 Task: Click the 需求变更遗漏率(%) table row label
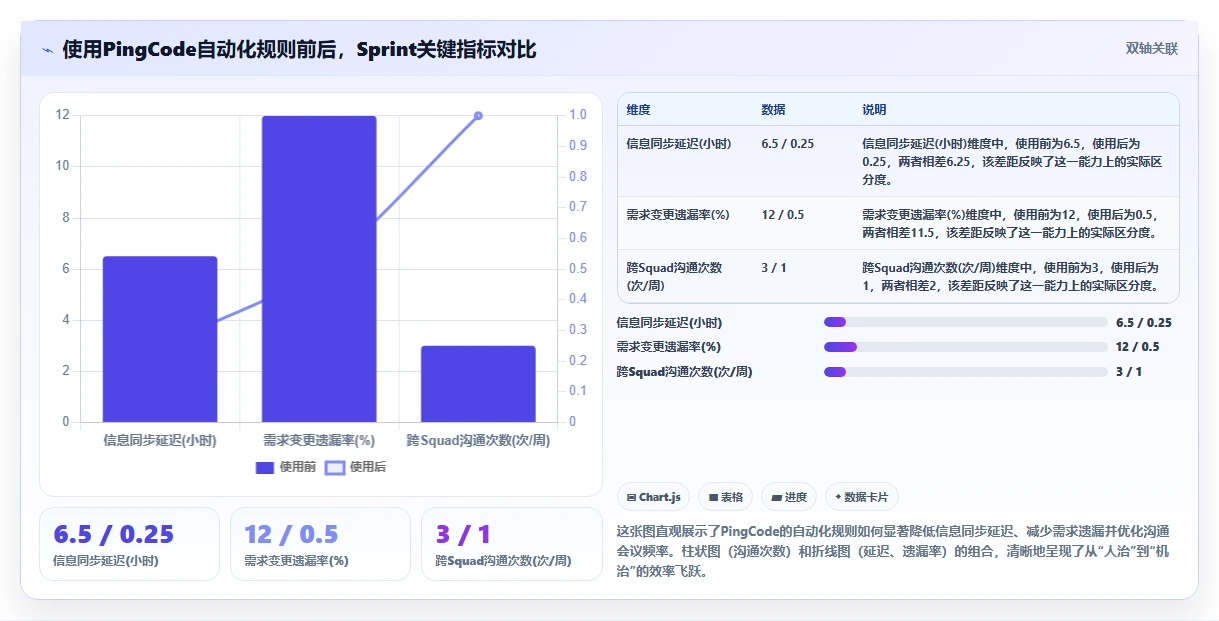click(x=679, y=215)
